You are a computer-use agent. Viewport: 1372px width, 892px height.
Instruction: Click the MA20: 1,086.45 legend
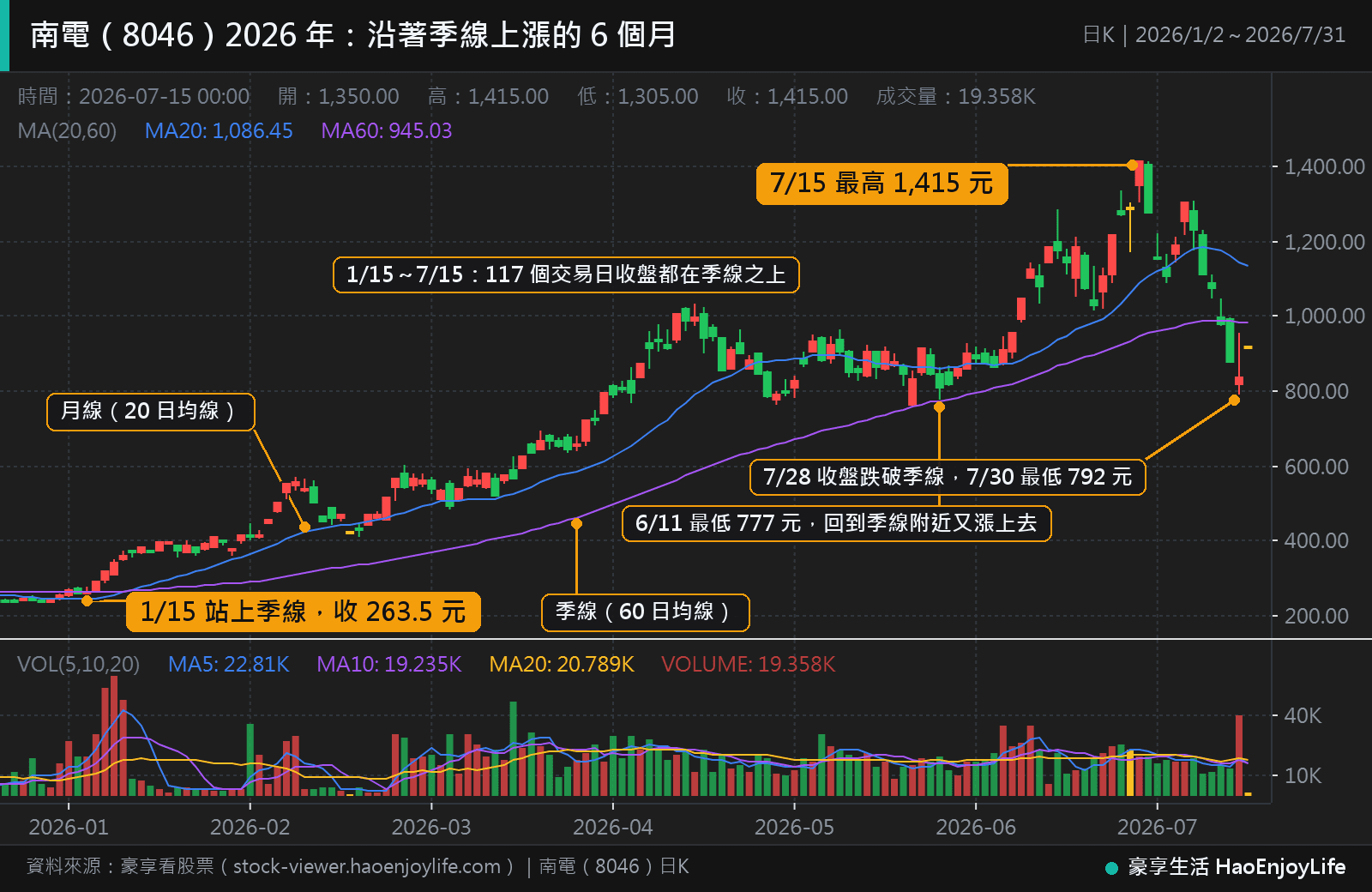tap(219, 130)
